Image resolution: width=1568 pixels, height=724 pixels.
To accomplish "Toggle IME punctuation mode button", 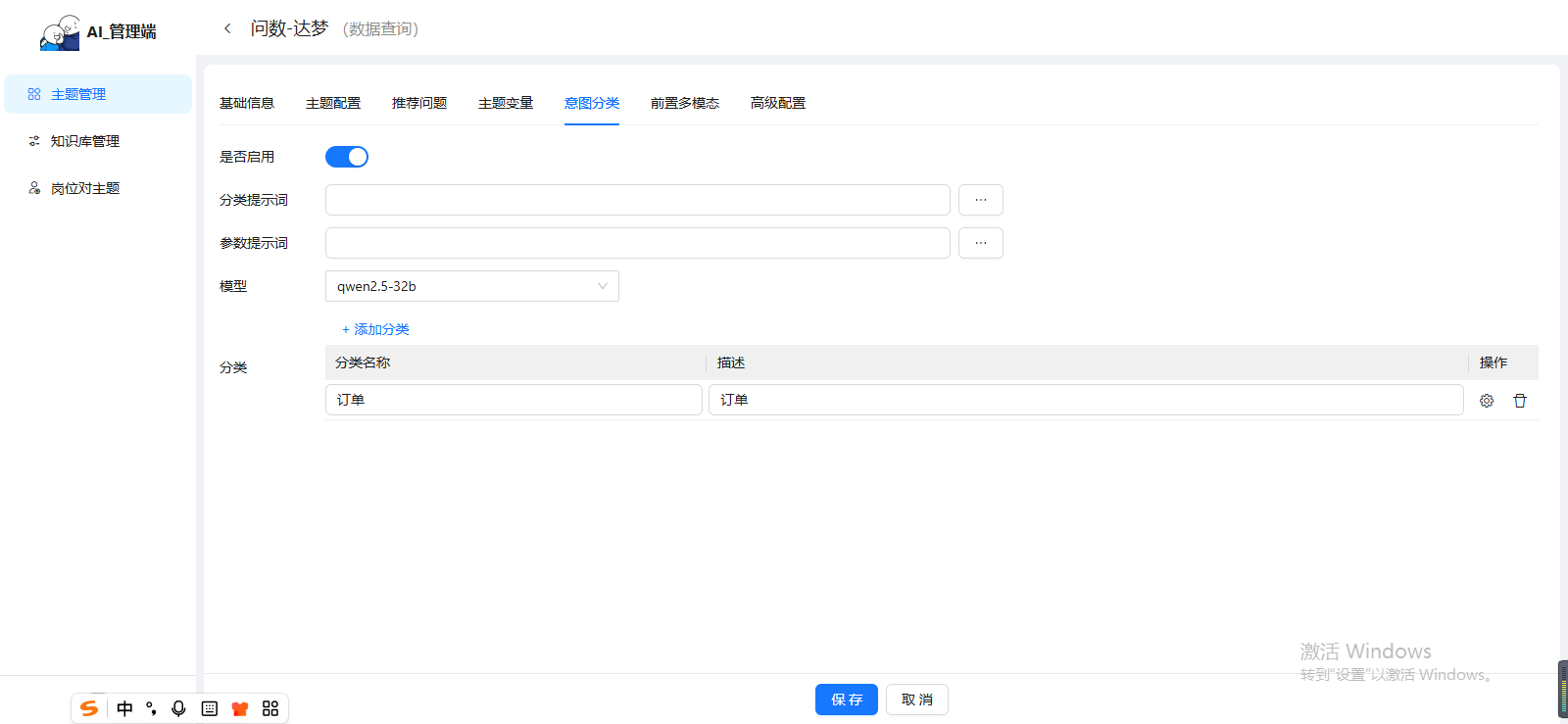I will point(151,708).
